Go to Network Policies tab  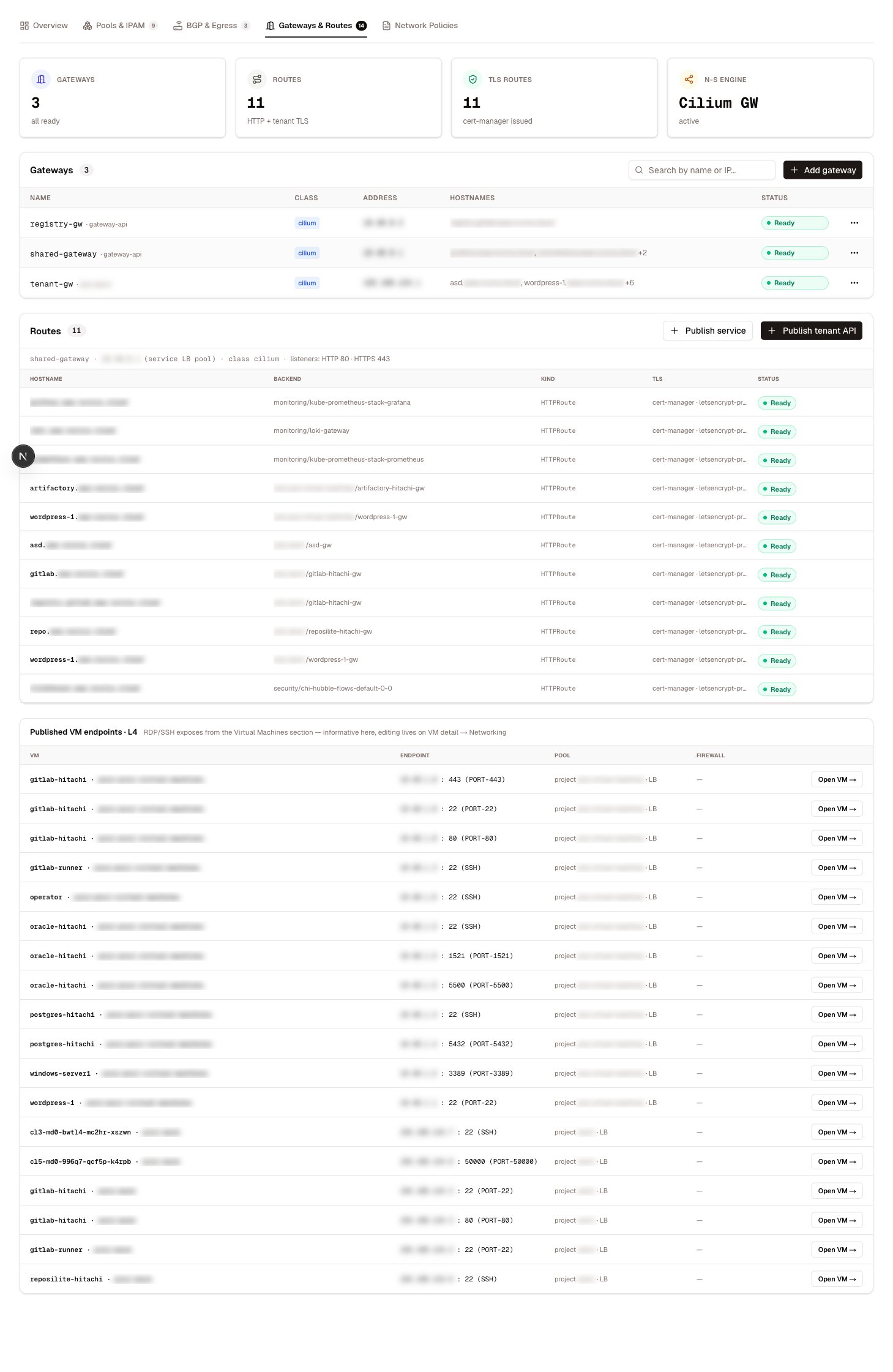pos(420,26)
